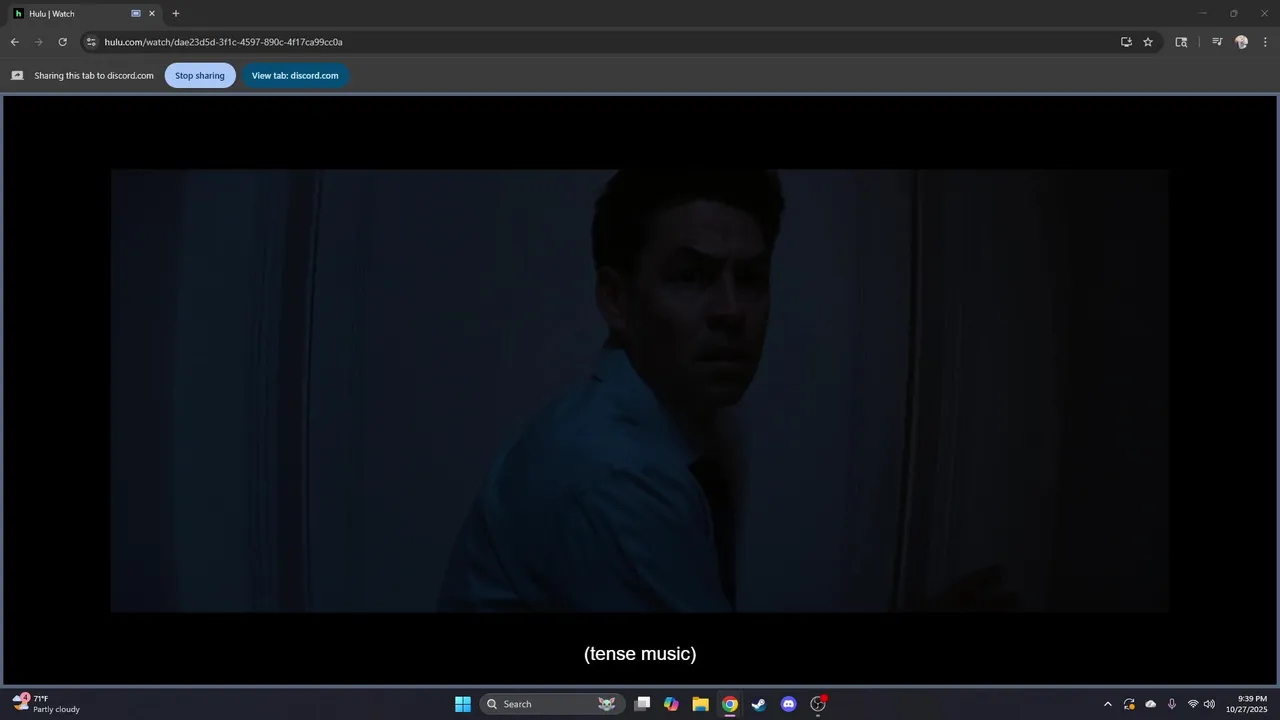Image resolution: width=1280 pixels, height=720 pixels.
Task: Minimize the Chrome window
Action: [x=1203, y=14]
